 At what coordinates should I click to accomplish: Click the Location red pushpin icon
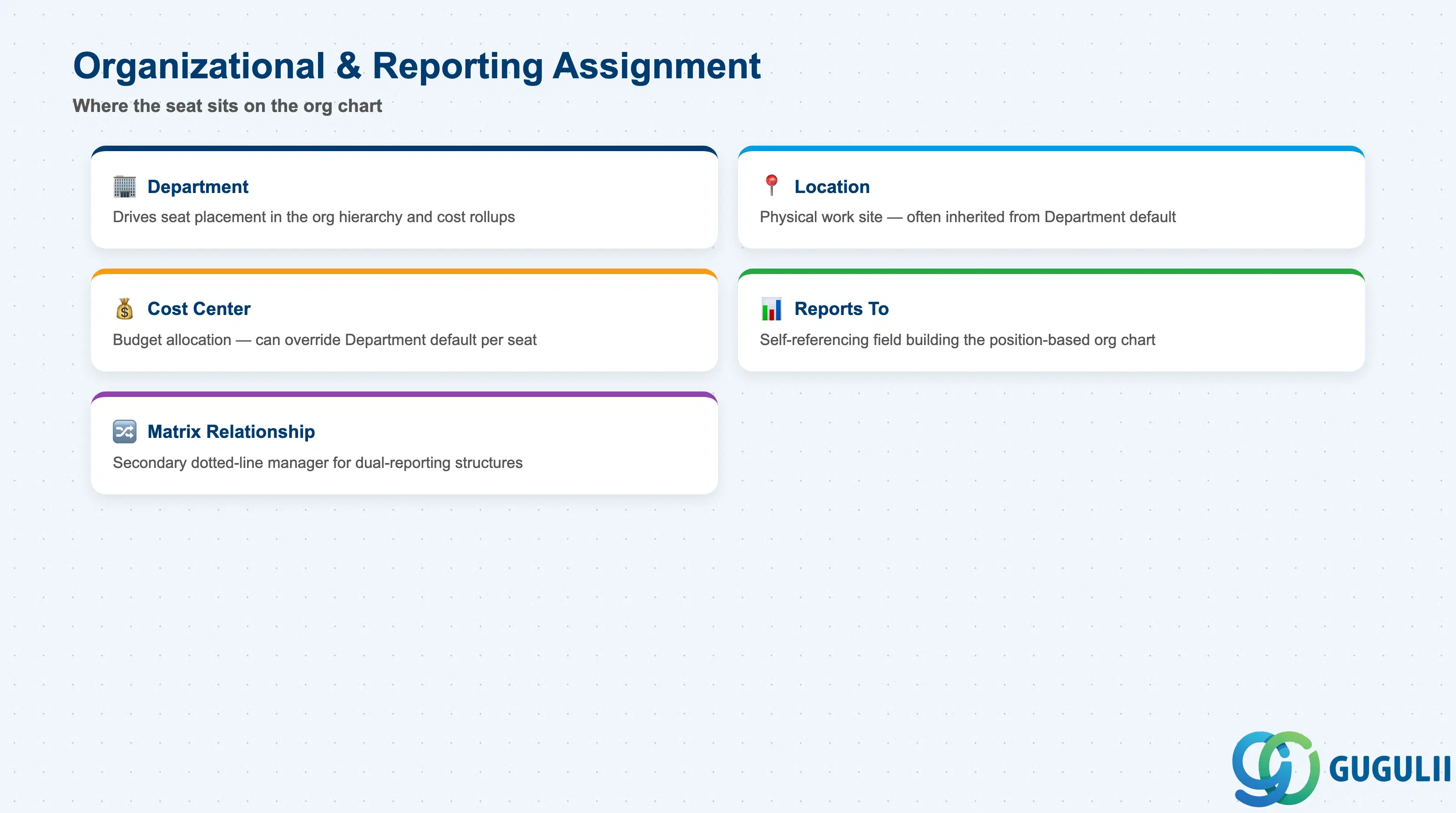[x=771, y=185]
